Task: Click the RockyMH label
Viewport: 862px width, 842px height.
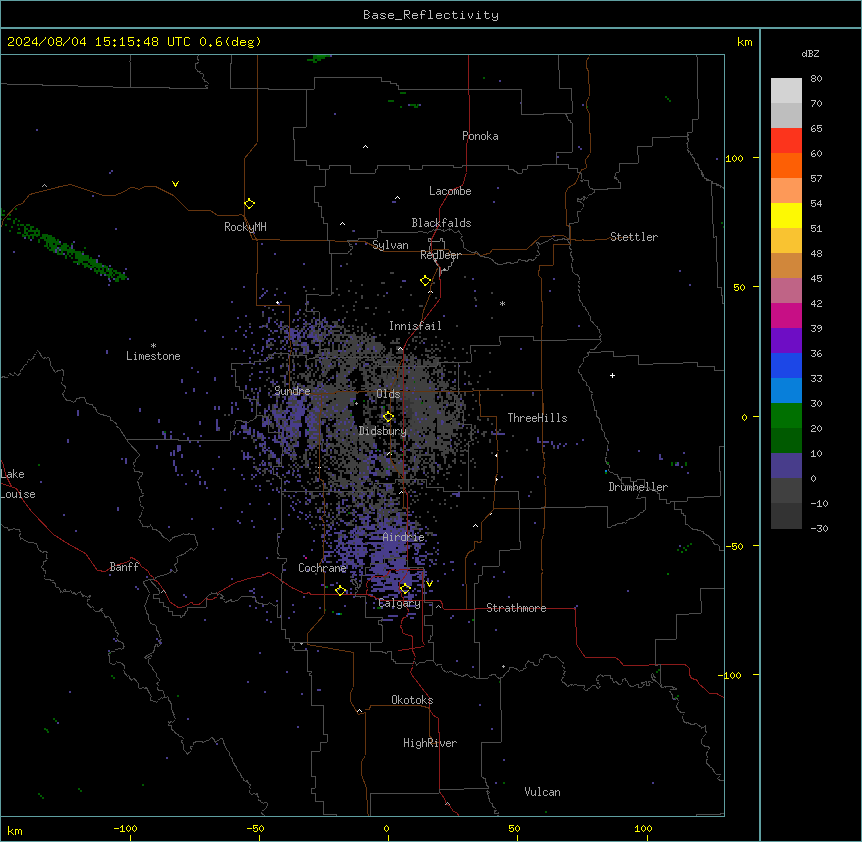Action: [x=245, y=227]
